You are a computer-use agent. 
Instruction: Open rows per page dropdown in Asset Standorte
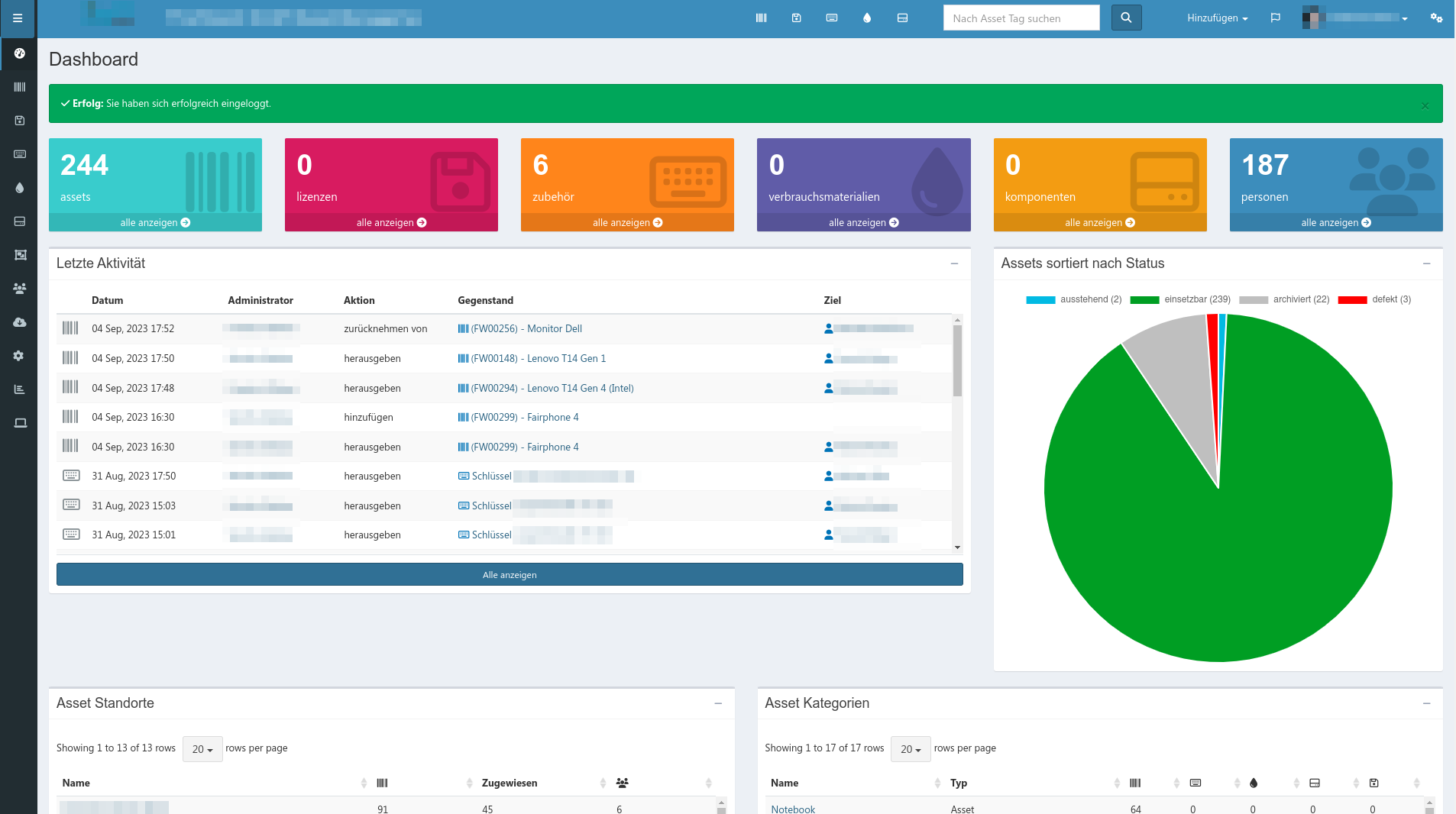coord(202,749)
